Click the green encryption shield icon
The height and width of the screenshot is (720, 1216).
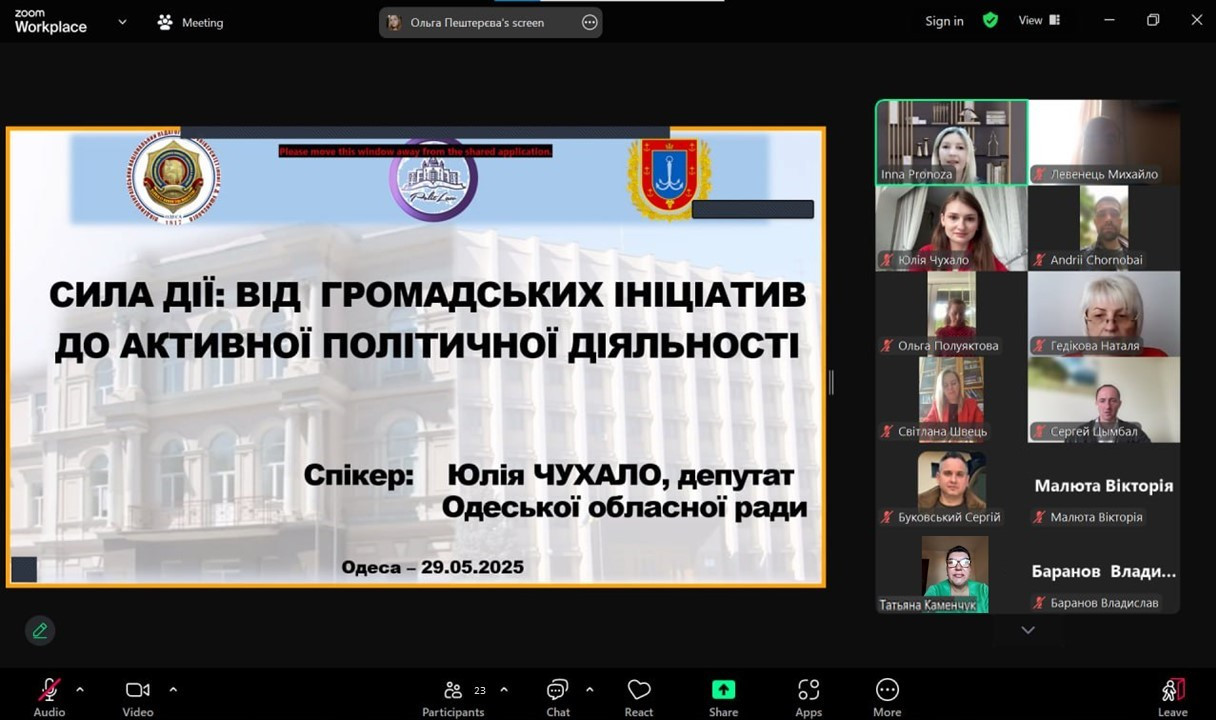click(x=990, y=20)
